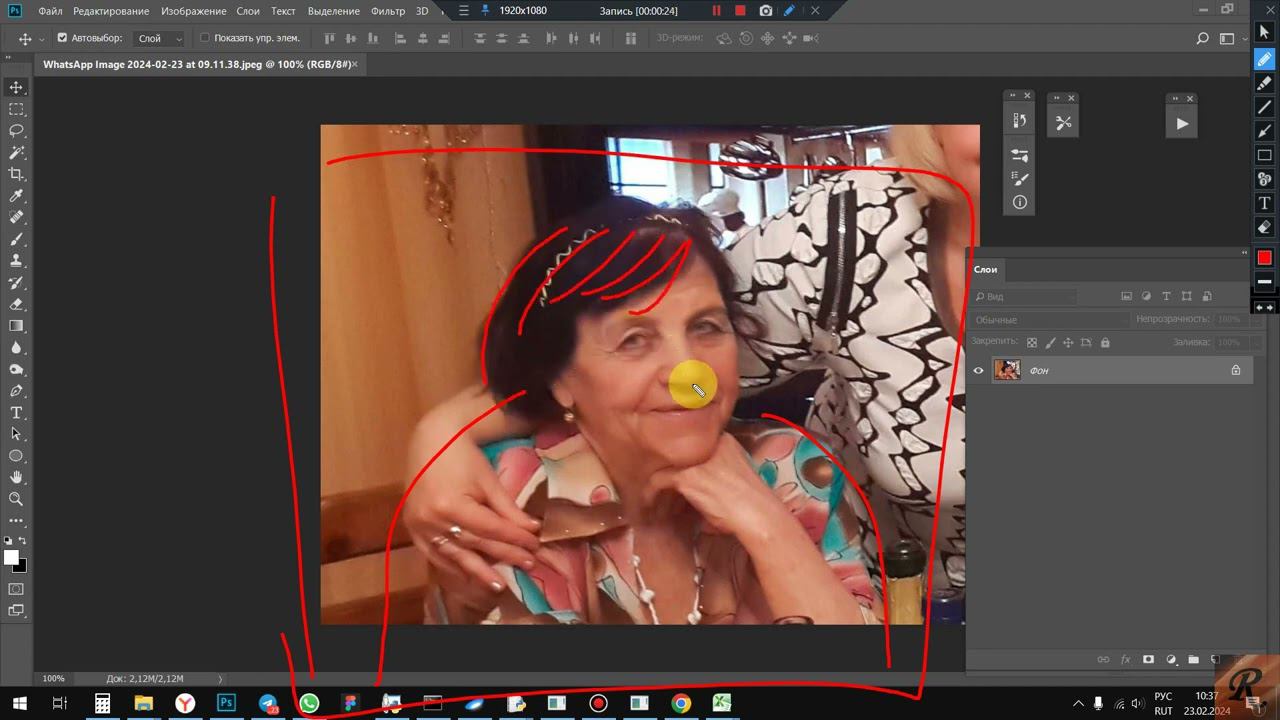
Task: Hide the Фон layer with the eye icon
Action: 979,370
